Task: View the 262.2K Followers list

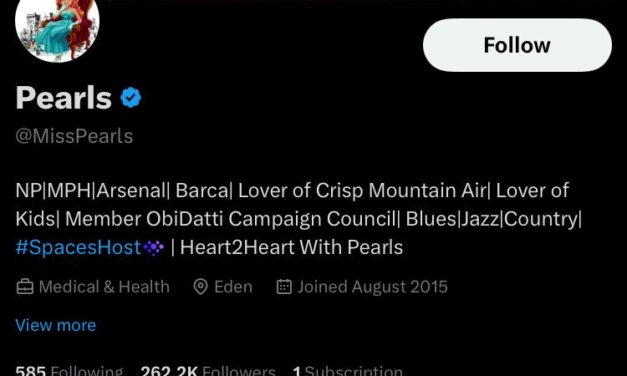Action: tap(208, 370)
